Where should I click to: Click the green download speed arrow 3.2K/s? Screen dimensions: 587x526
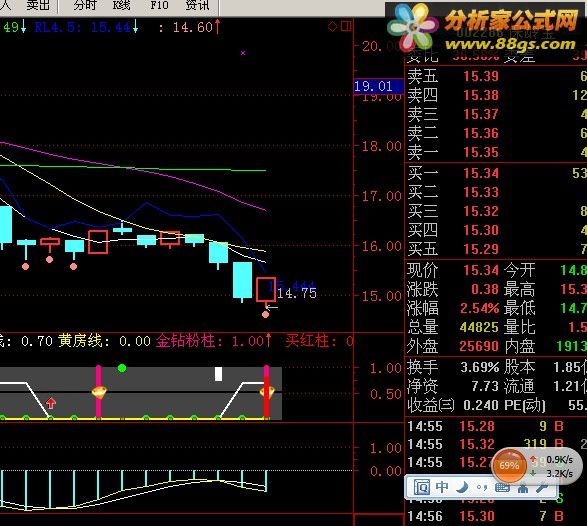[533, 474]
